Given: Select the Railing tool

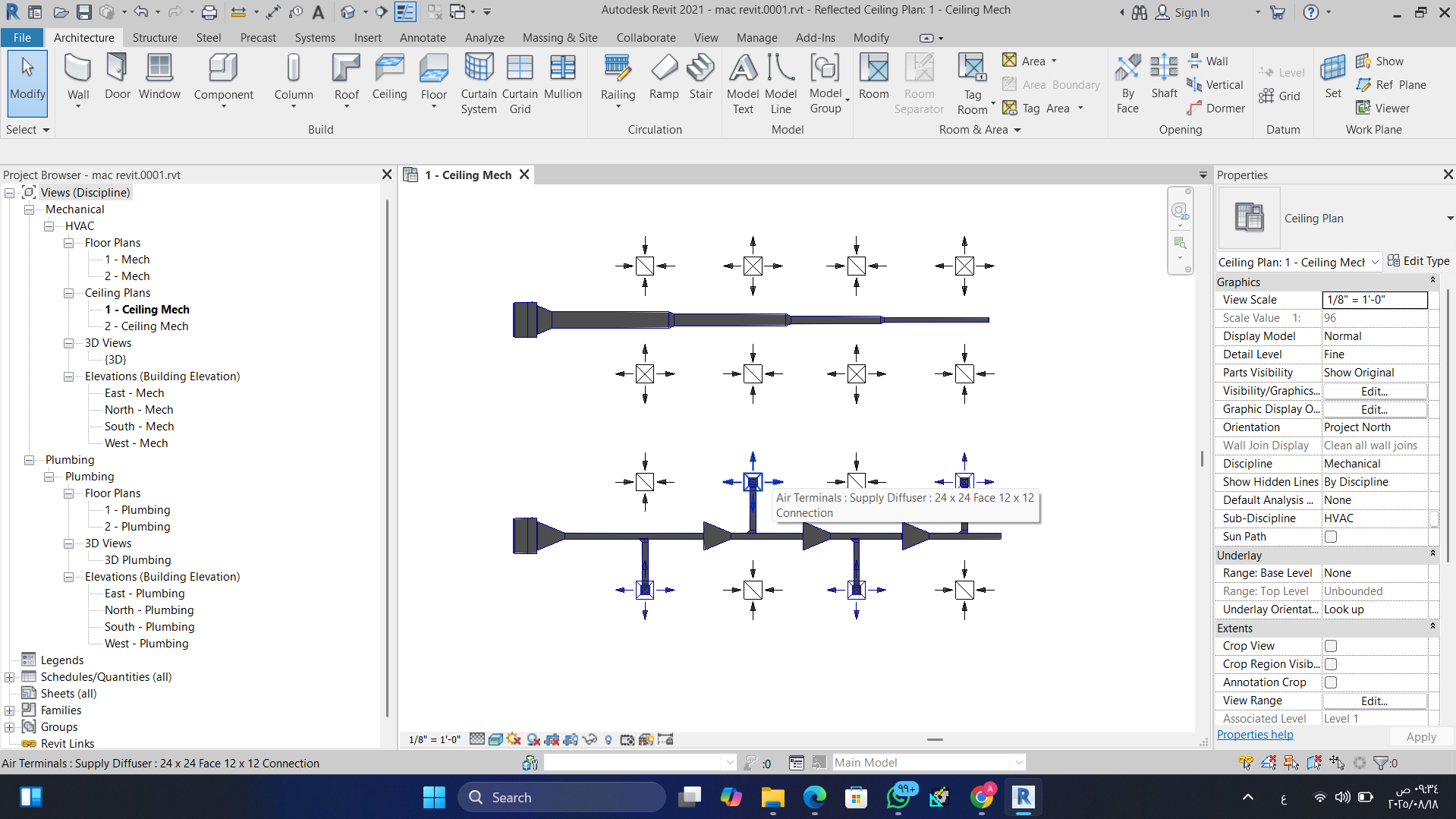Looking at the screenshot, I should [618, 79].
